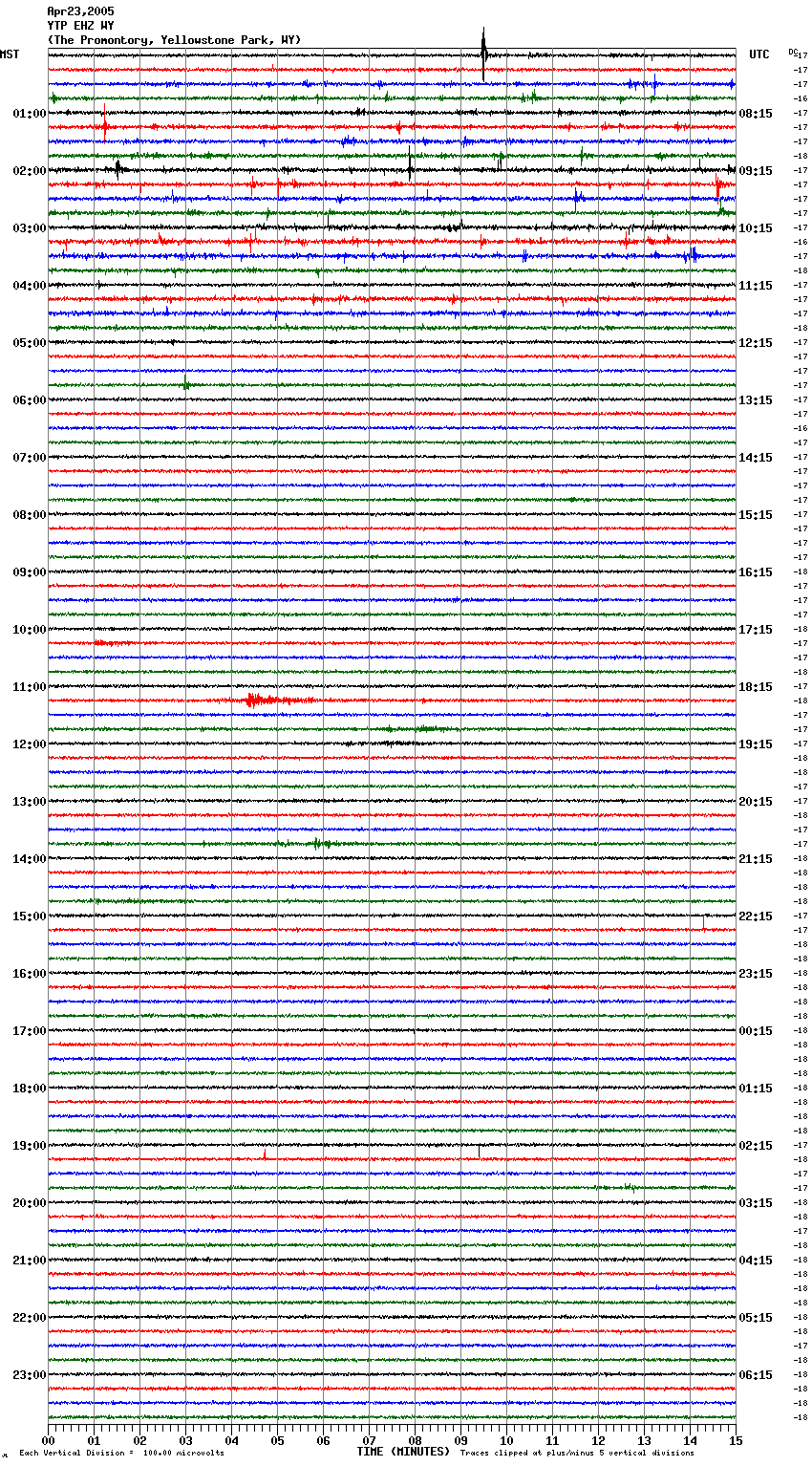Select the 07:00 MST time label
The height and width of the screenshot is (1466, 812).
[30, 458]
